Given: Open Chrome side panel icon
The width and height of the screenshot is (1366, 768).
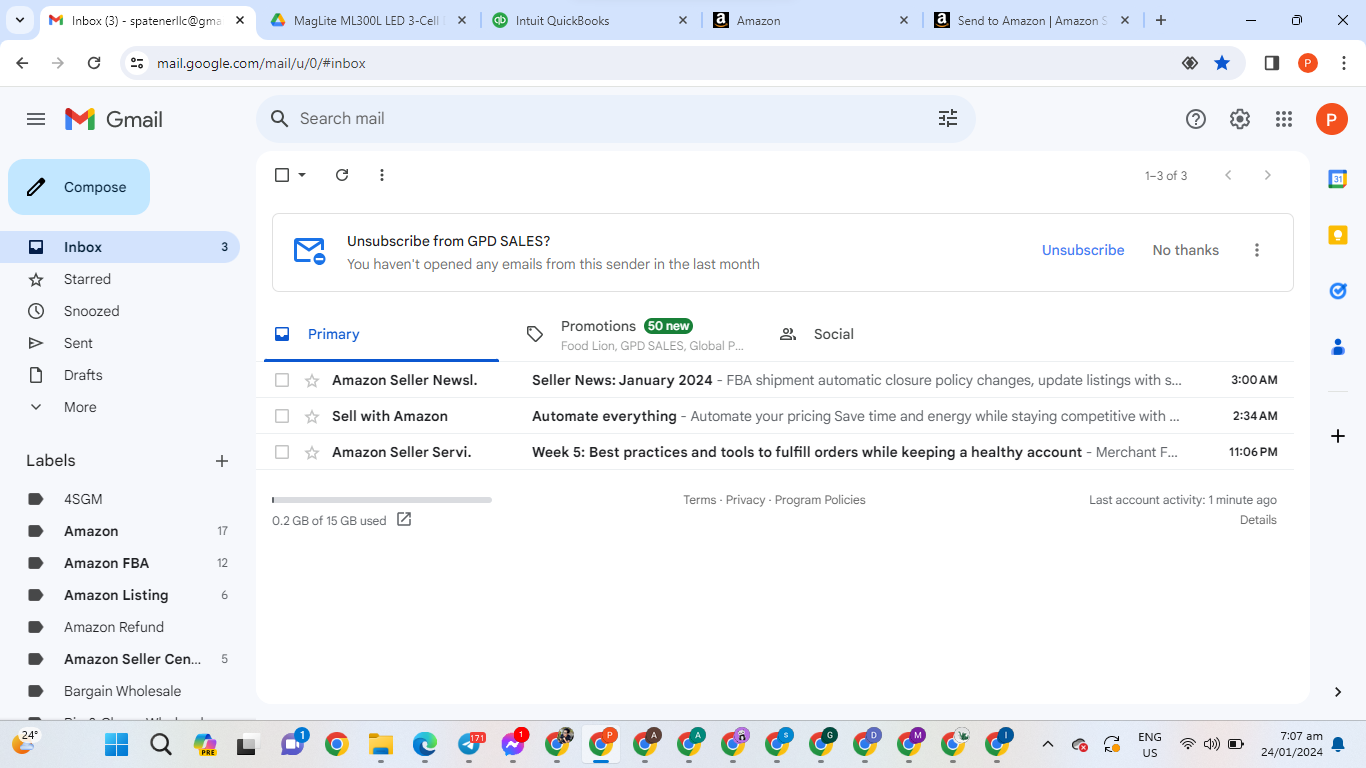Looking at the screenshot, I should 1272,63.
